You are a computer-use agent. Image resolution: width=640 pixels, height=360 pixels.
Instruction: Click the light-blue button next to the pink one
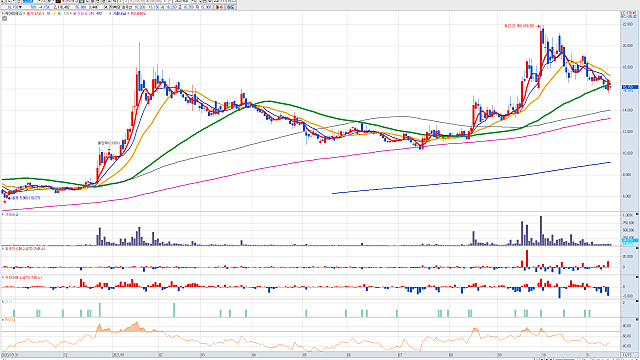pyautogui.click(x=231, y=7)
